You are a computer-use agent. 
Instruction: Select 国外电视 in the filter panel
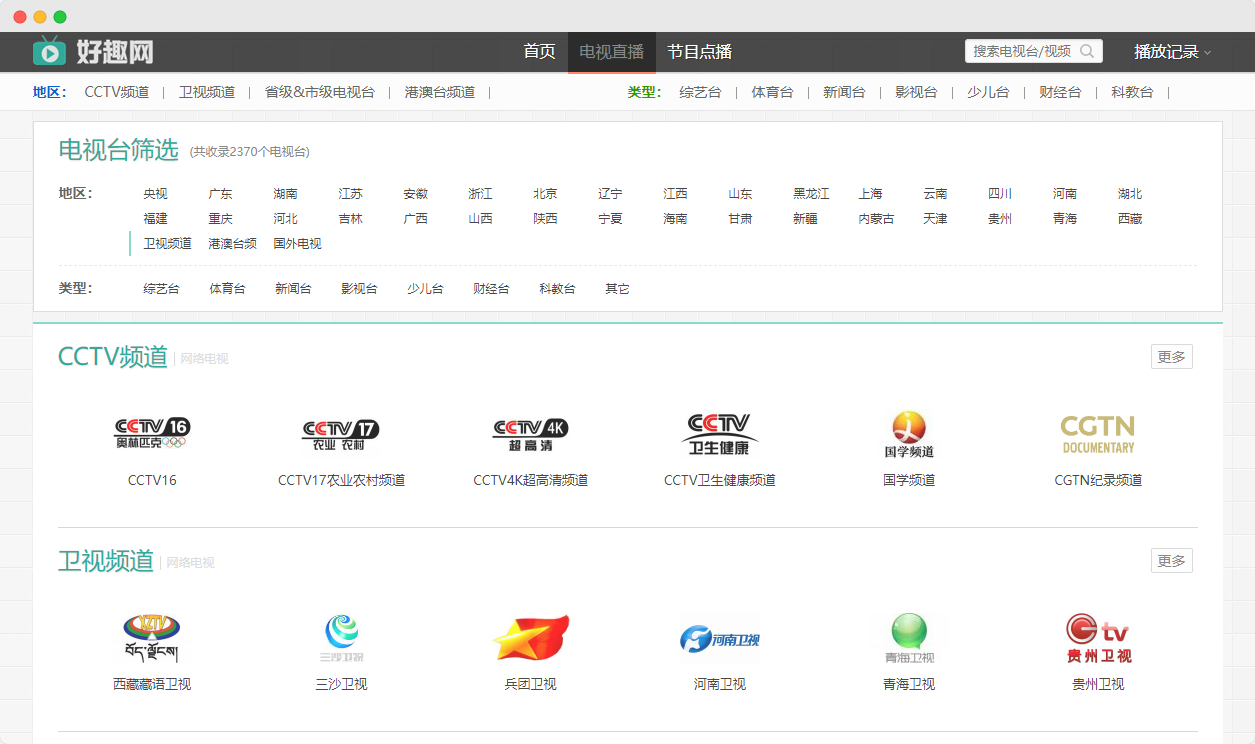[x=297, y=244]
